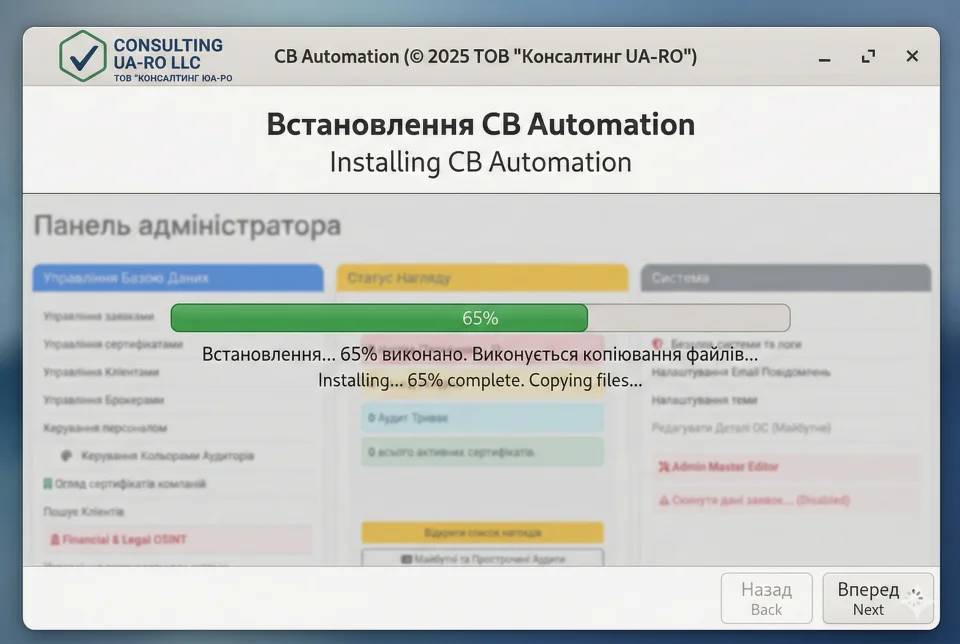Open Управління Брокерами item
Viewport: 960px width, 644px height.
tap(103, 400)
